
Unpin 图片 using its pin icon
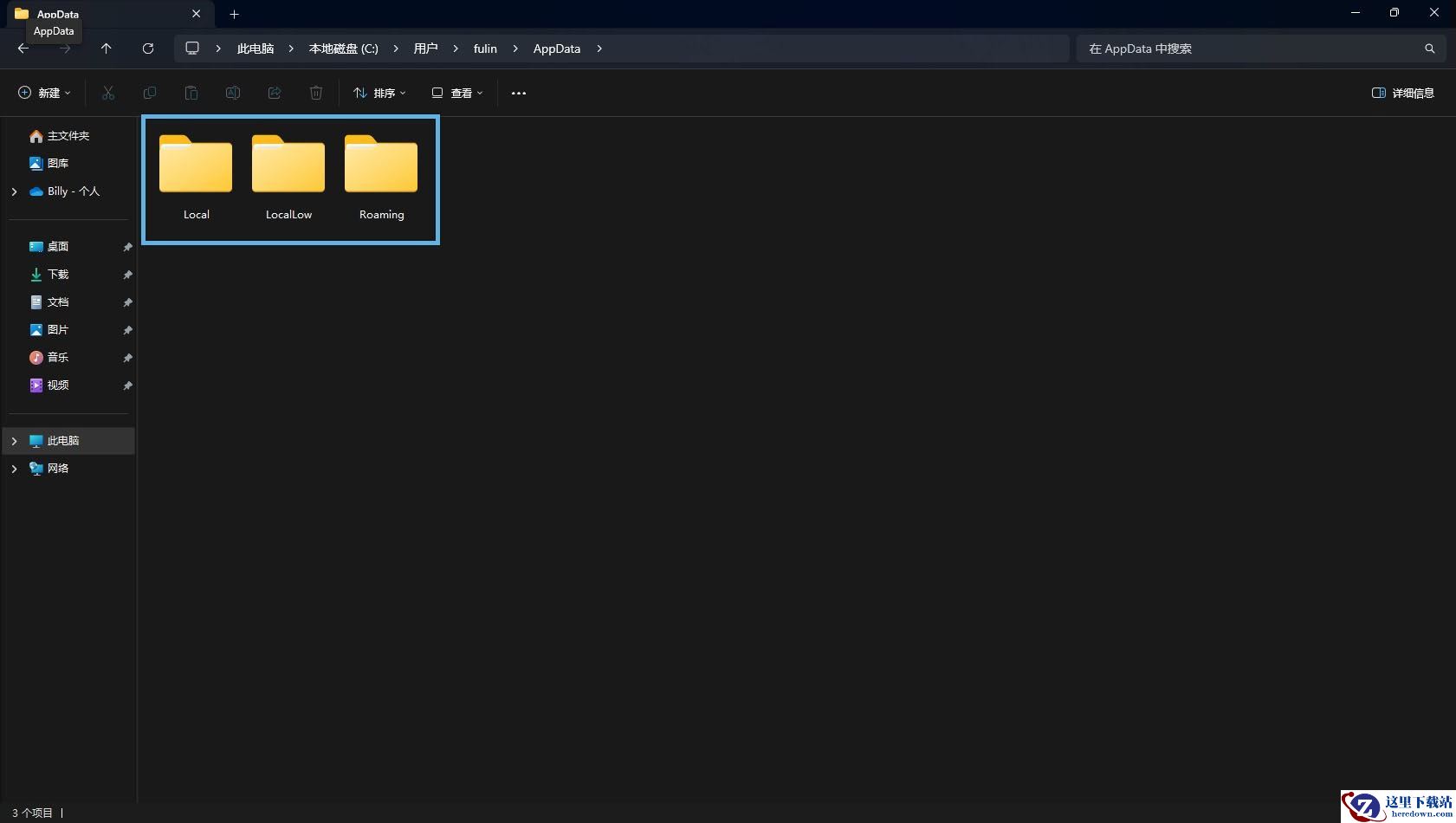pyautogui.click(x=127, y=330)
